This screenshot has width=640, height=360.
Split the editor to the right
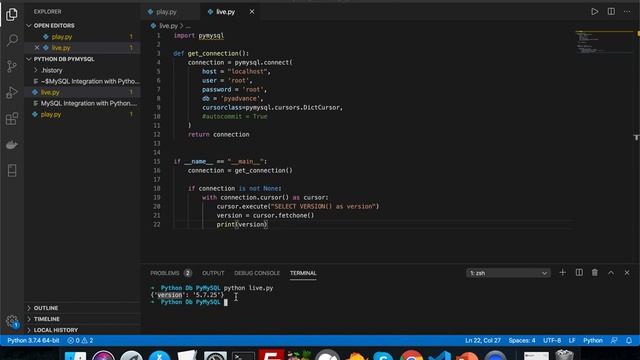[611, 11]
